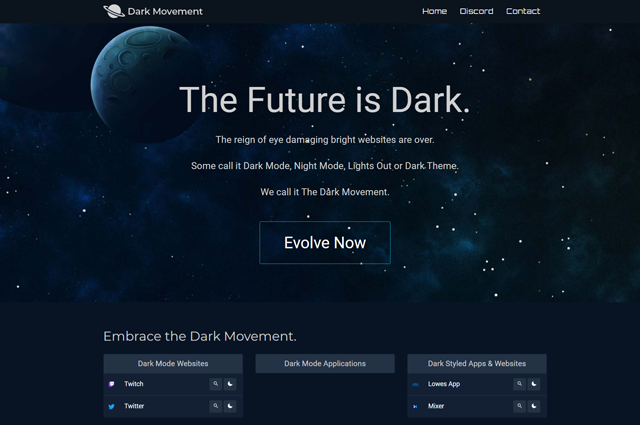This screenshot has width=640, height=425.
Task: Click the search icon for Twitch
Action: click(x=216, y=384)
